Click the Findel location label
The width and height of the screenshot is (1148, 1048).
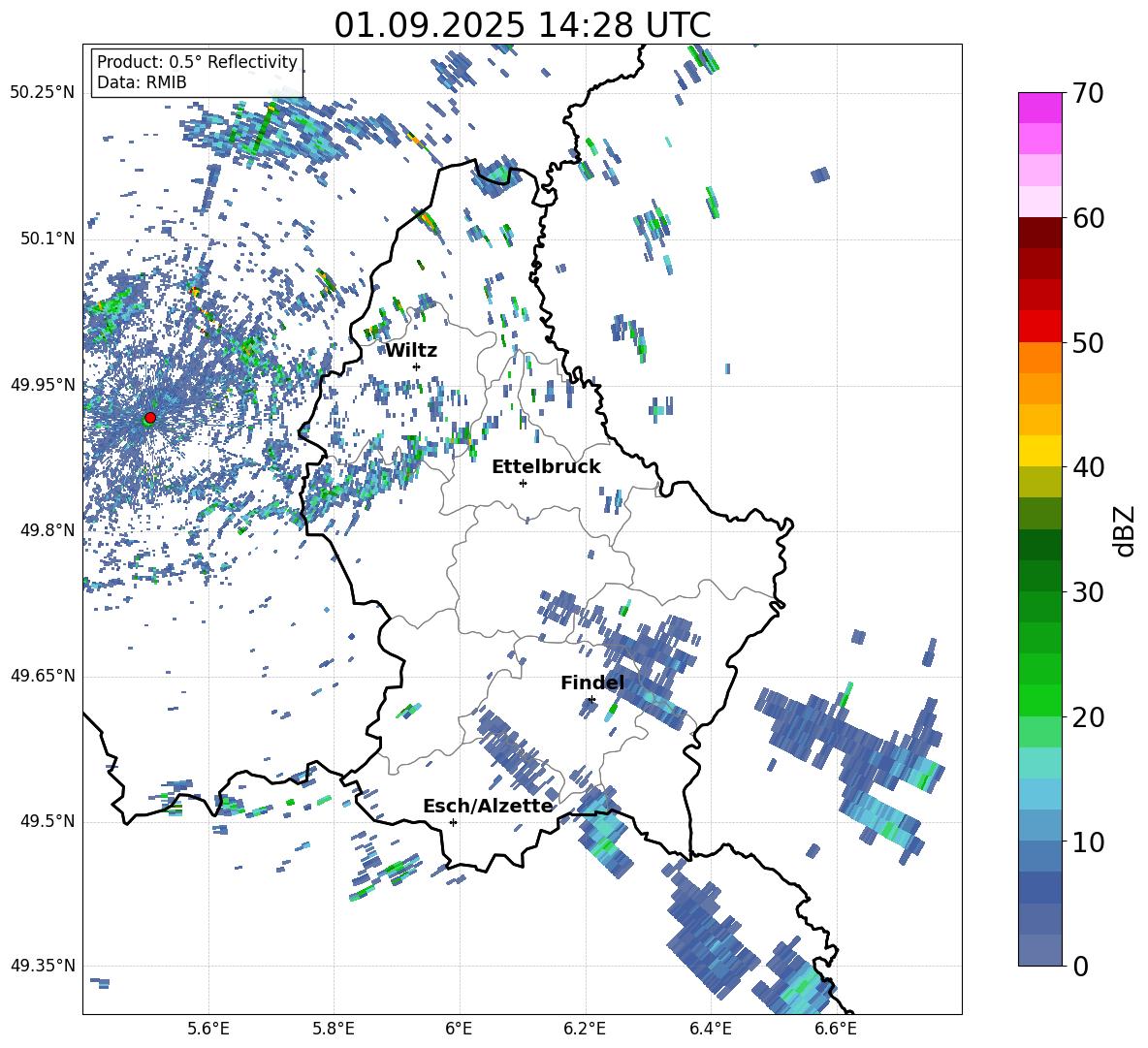(x=592, y=683)
